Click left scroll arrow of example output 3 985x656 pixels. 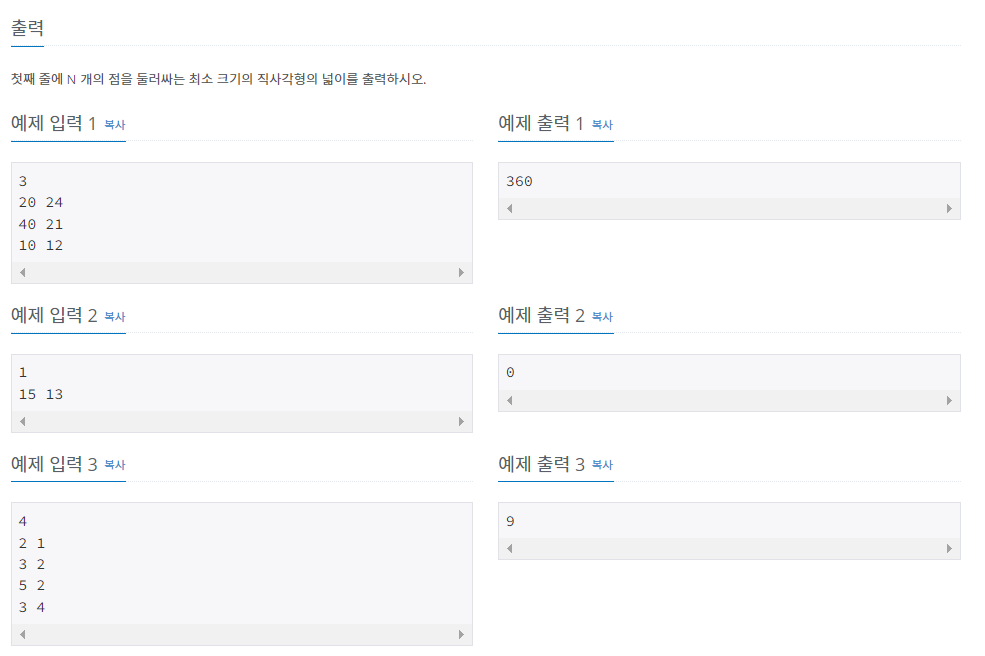[x=509, y=549]
